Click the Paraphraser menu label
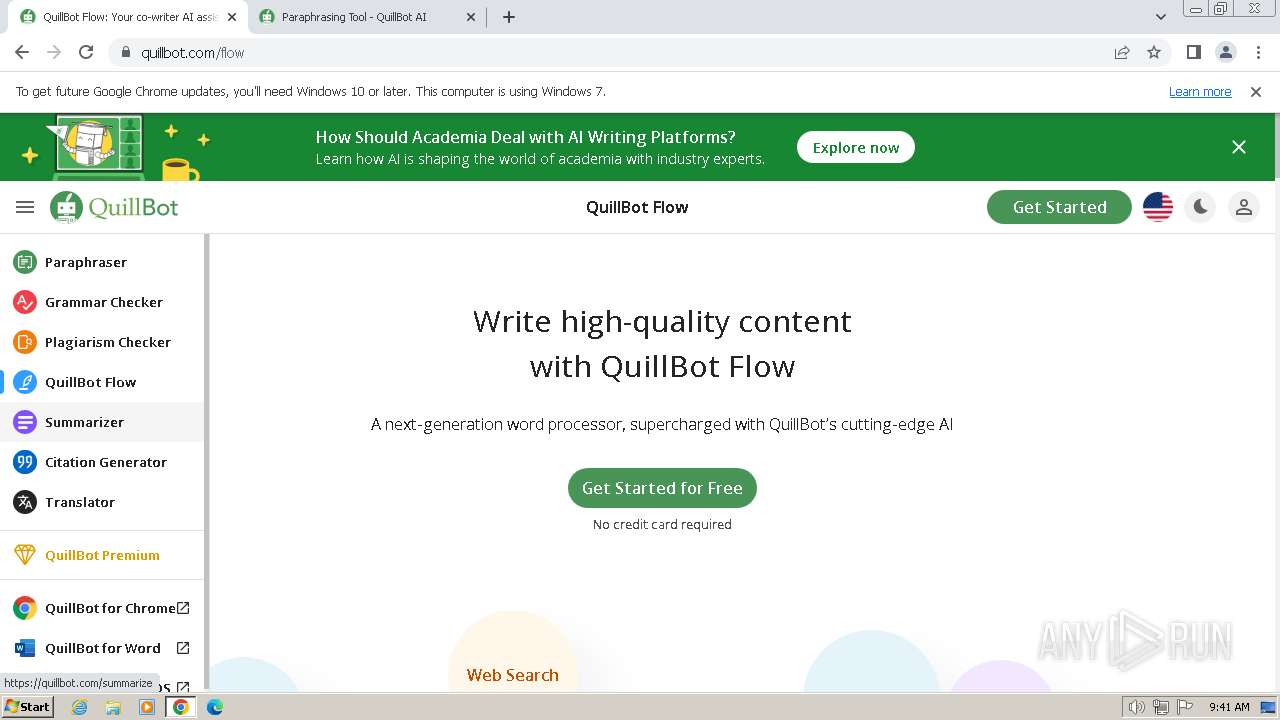 86,262
